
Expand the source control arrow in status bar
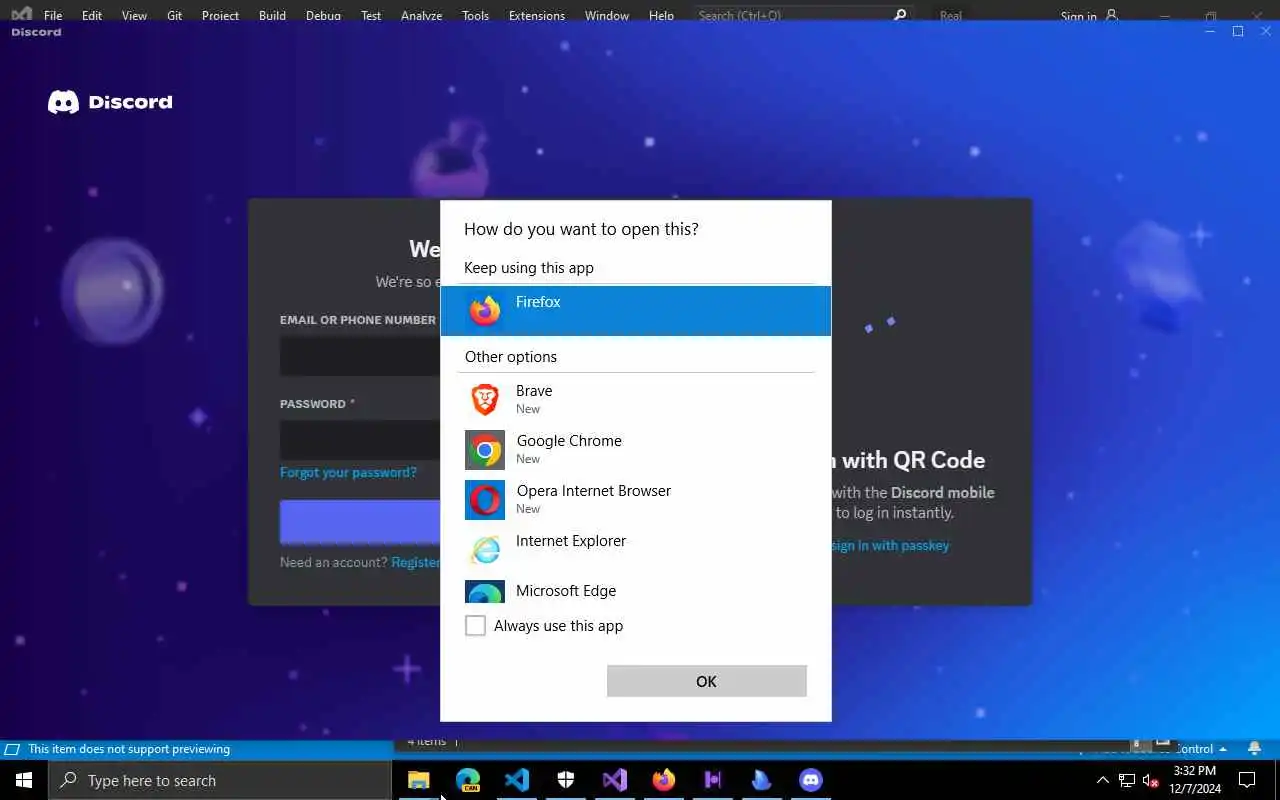[1223, 749]
